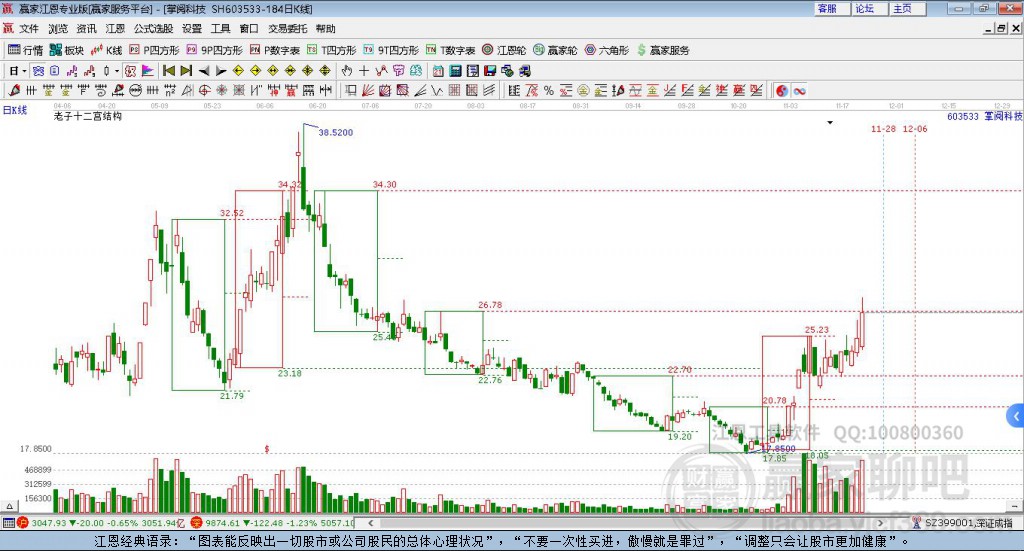
Task: Open the 工具 menu
Action: tap(221, 29)
